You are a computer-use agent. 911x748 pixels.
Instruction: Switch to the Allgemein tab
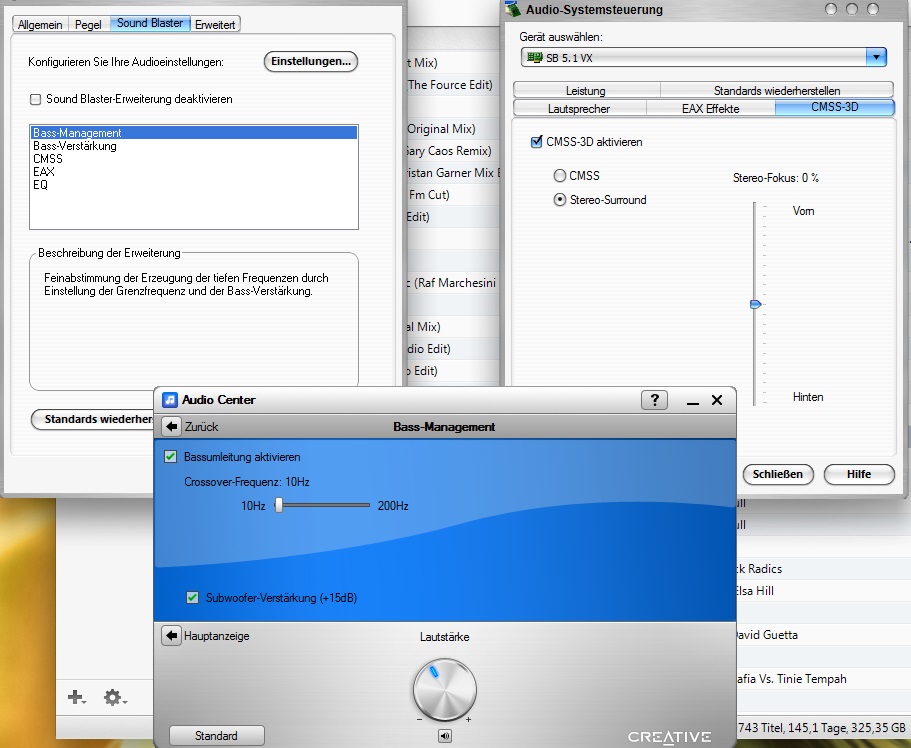point(40,24)
